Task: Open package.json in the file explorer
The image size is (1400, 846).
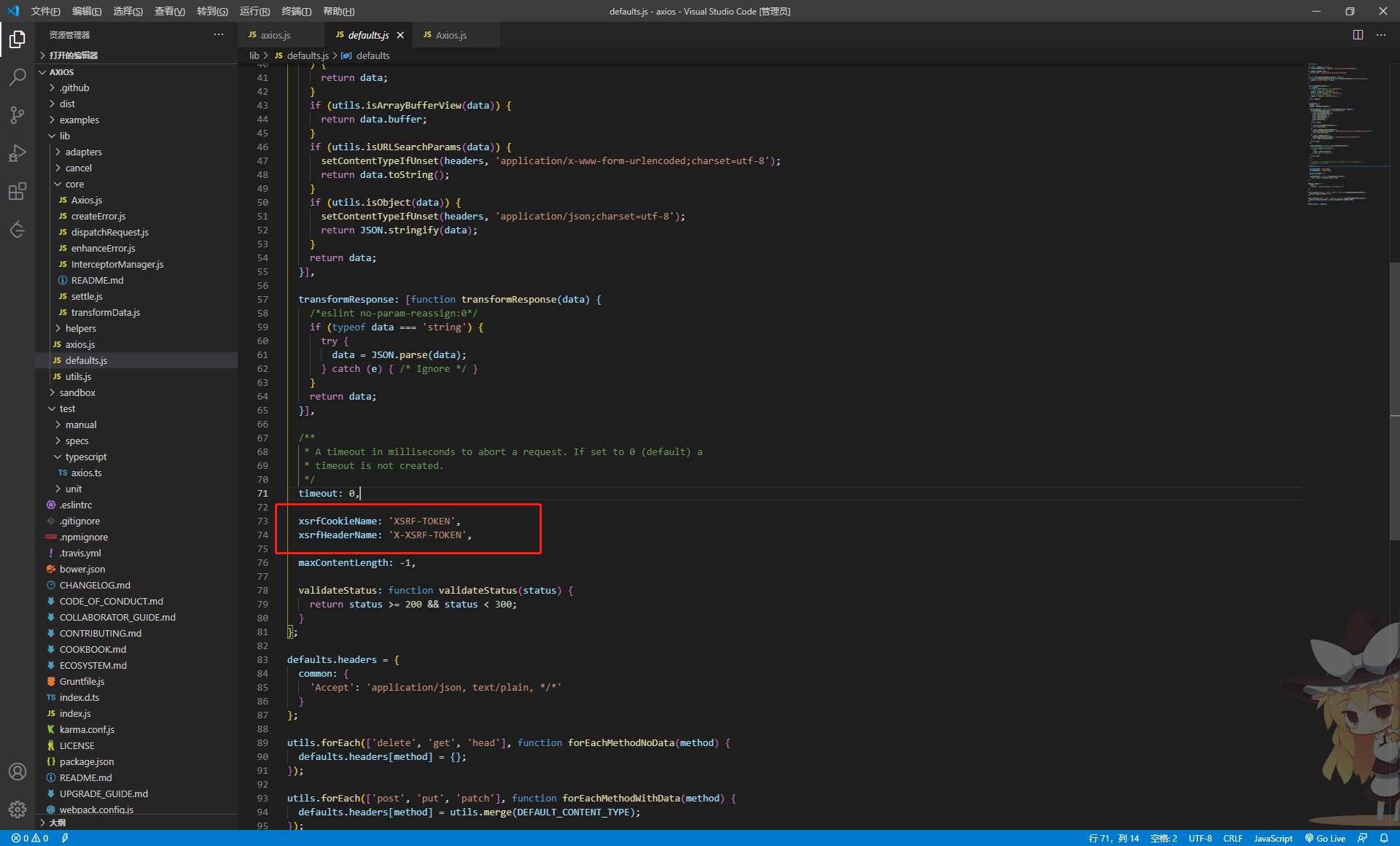Action: click(x=86, y=761)
